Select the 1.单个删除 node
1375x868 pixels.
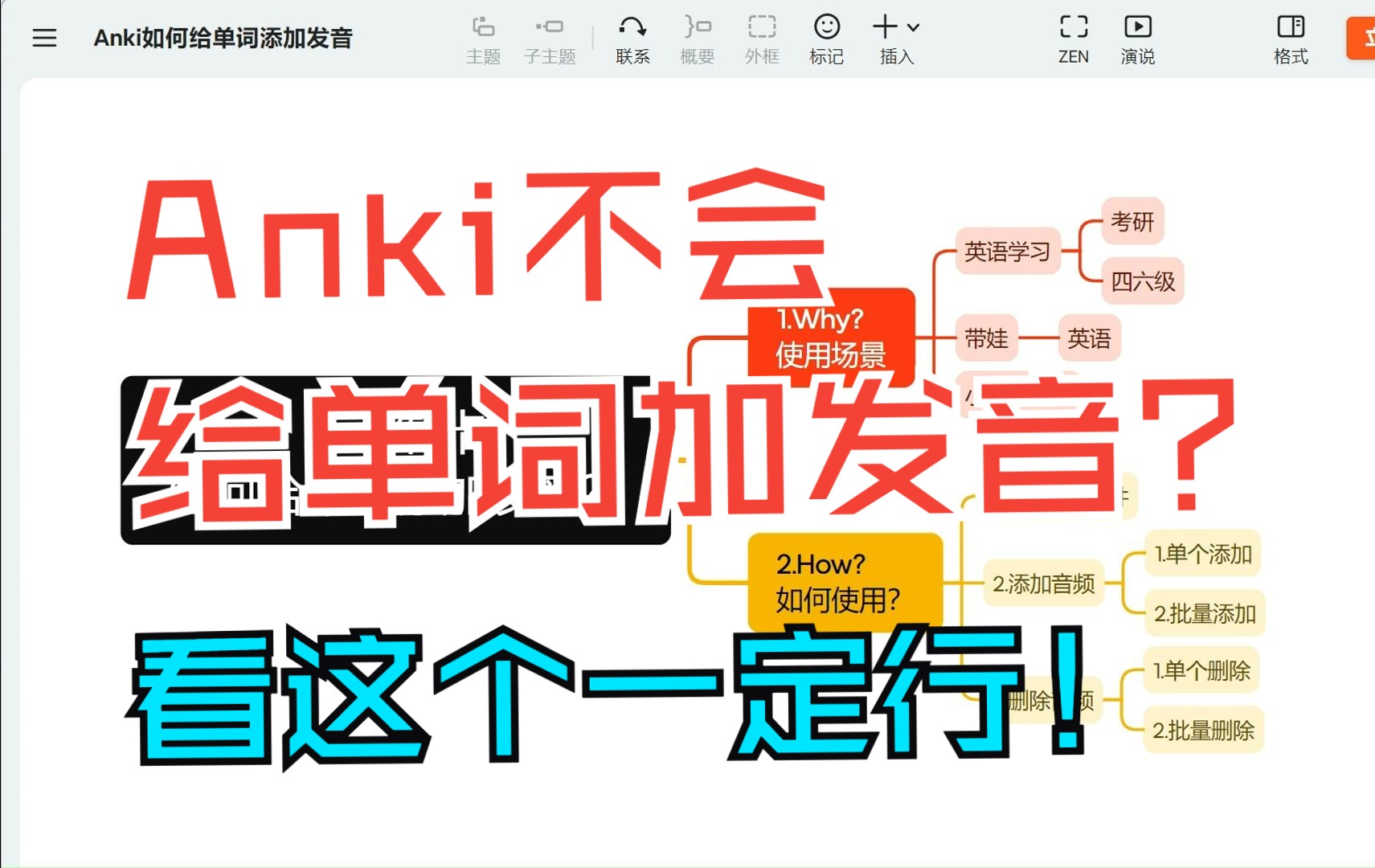click(x=1201, y=670)
